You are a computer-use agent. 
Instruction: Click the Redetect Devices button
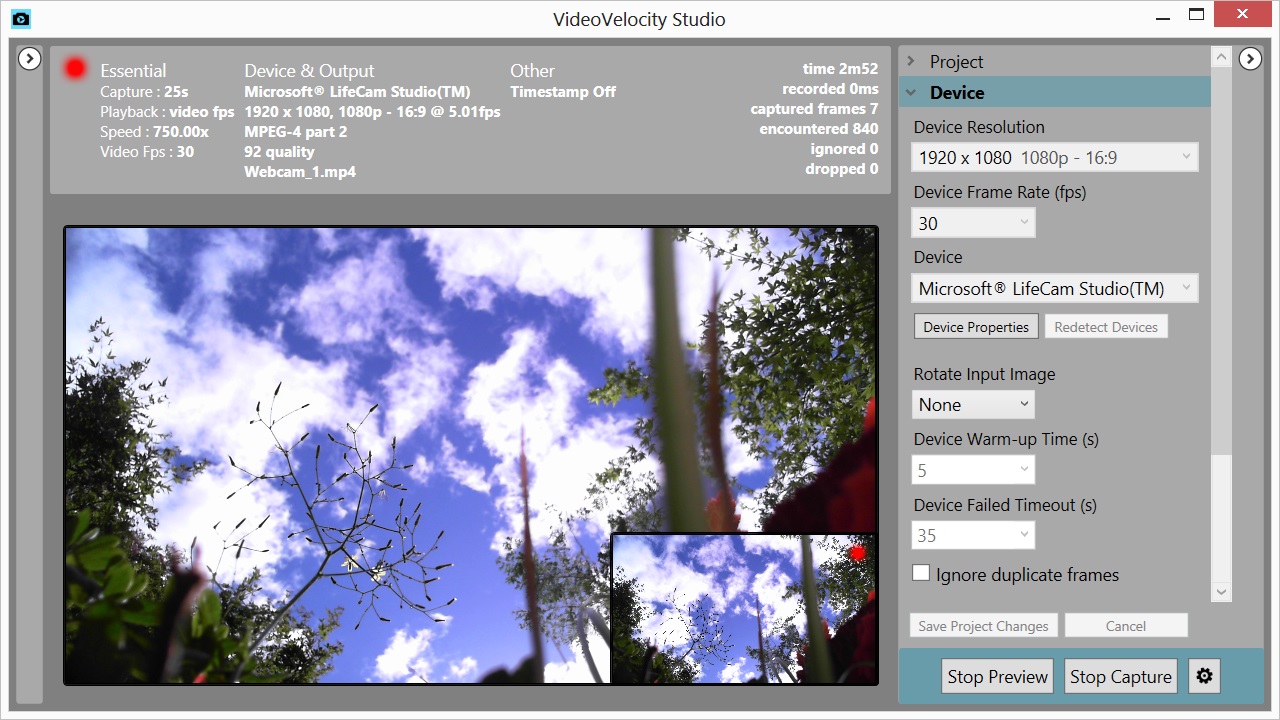[1106, 327]
